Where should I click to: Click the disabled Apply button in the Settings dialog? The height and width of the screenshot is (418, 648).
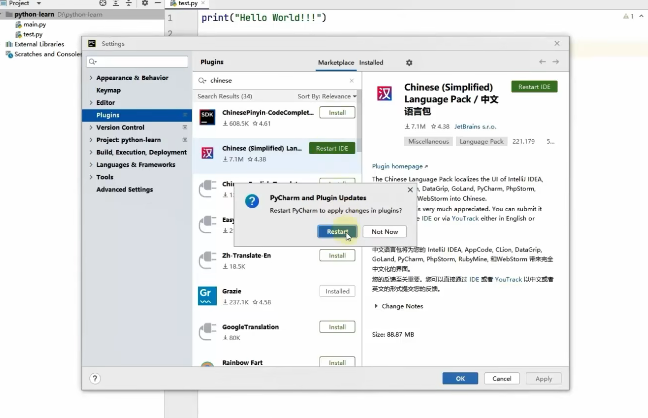pyautogui.click(x=543, y=378)
